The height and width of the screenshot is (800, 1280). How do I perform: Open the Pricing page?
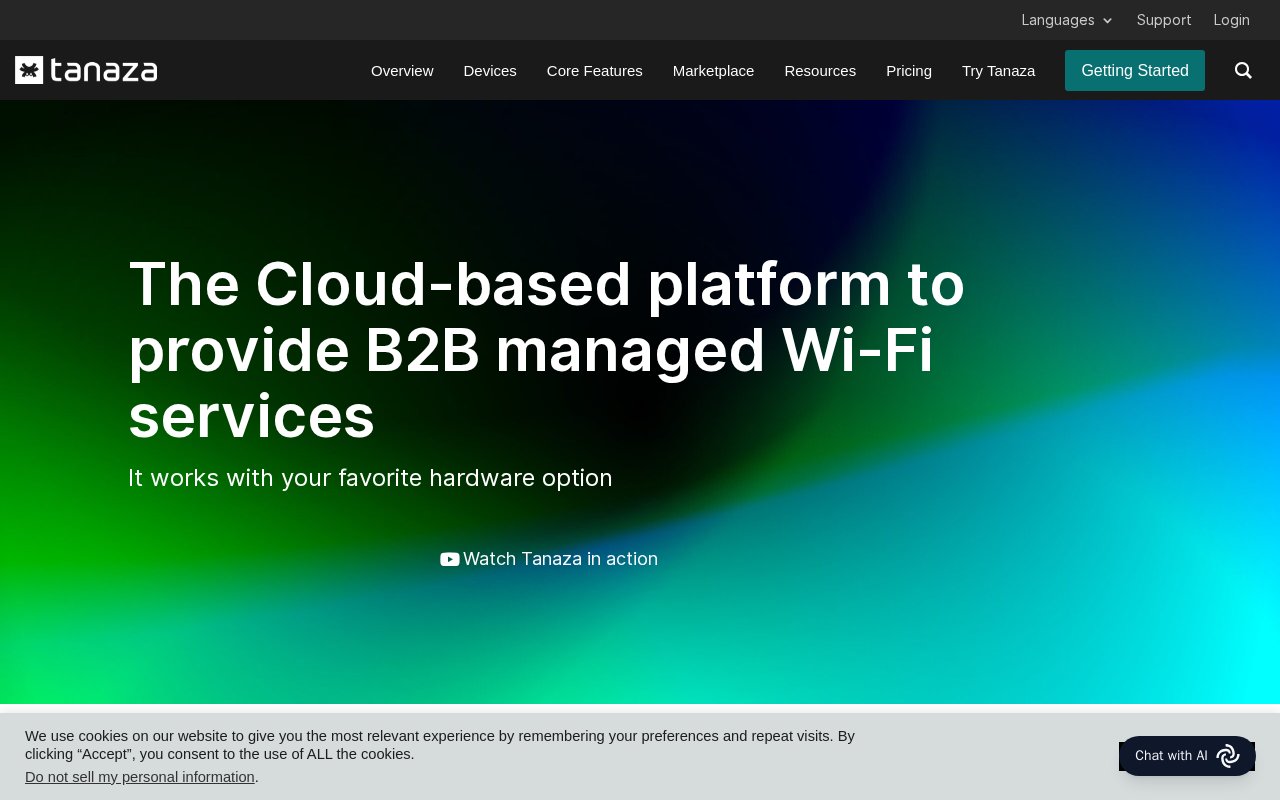pyautogui.click(x=909, y=70)
